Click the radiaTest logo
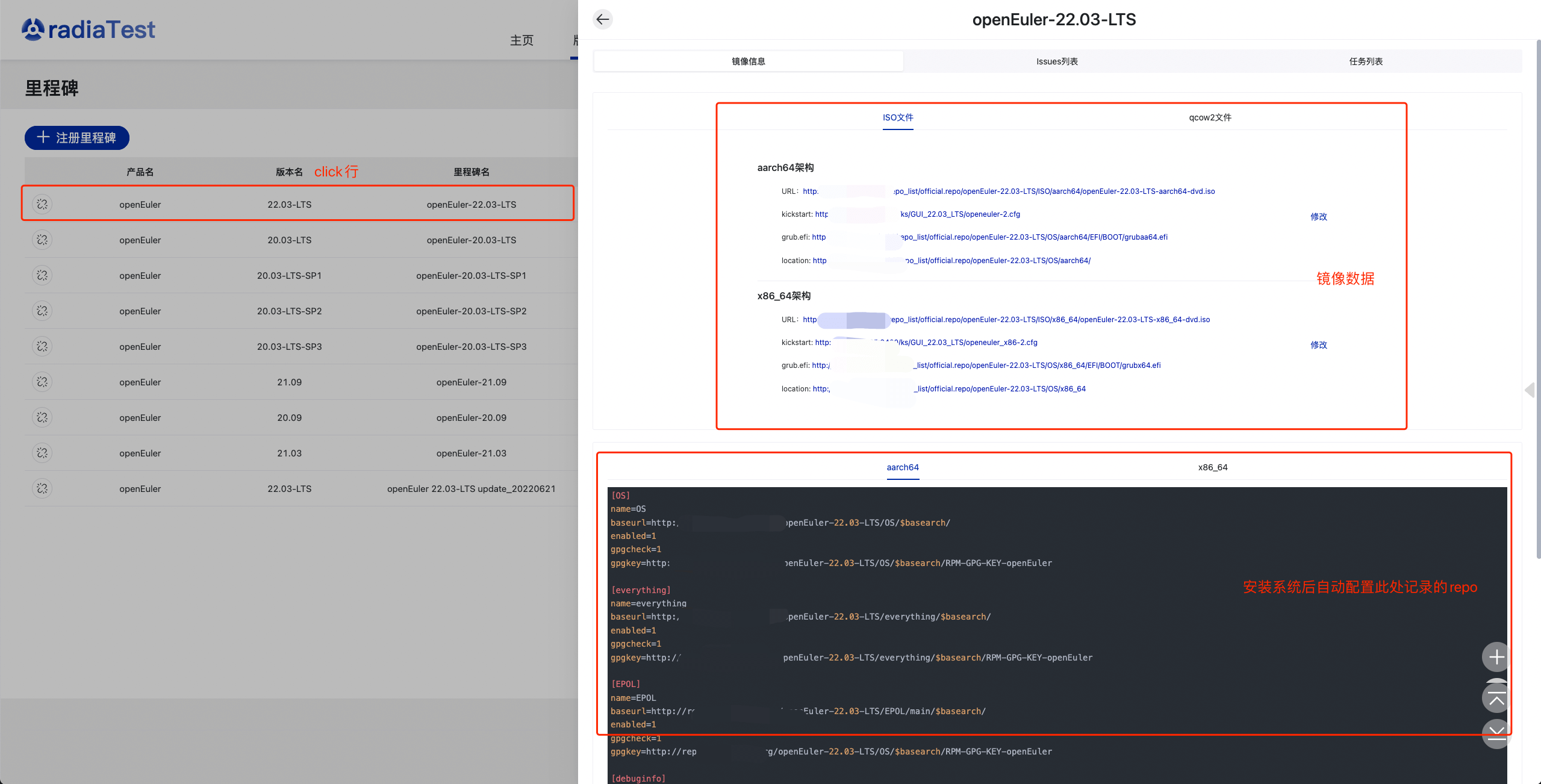Image resolution: width=1541 pixels, height=784 pixels. click(x=89, y=30)
